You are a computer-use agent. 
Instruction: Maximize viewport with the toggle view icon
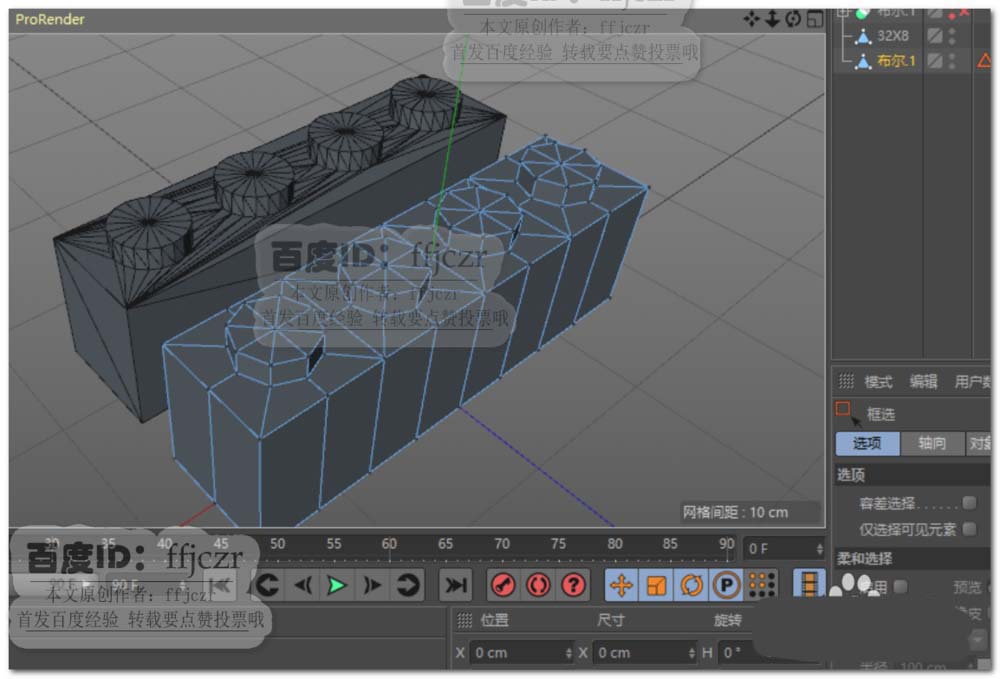(815, 20)
